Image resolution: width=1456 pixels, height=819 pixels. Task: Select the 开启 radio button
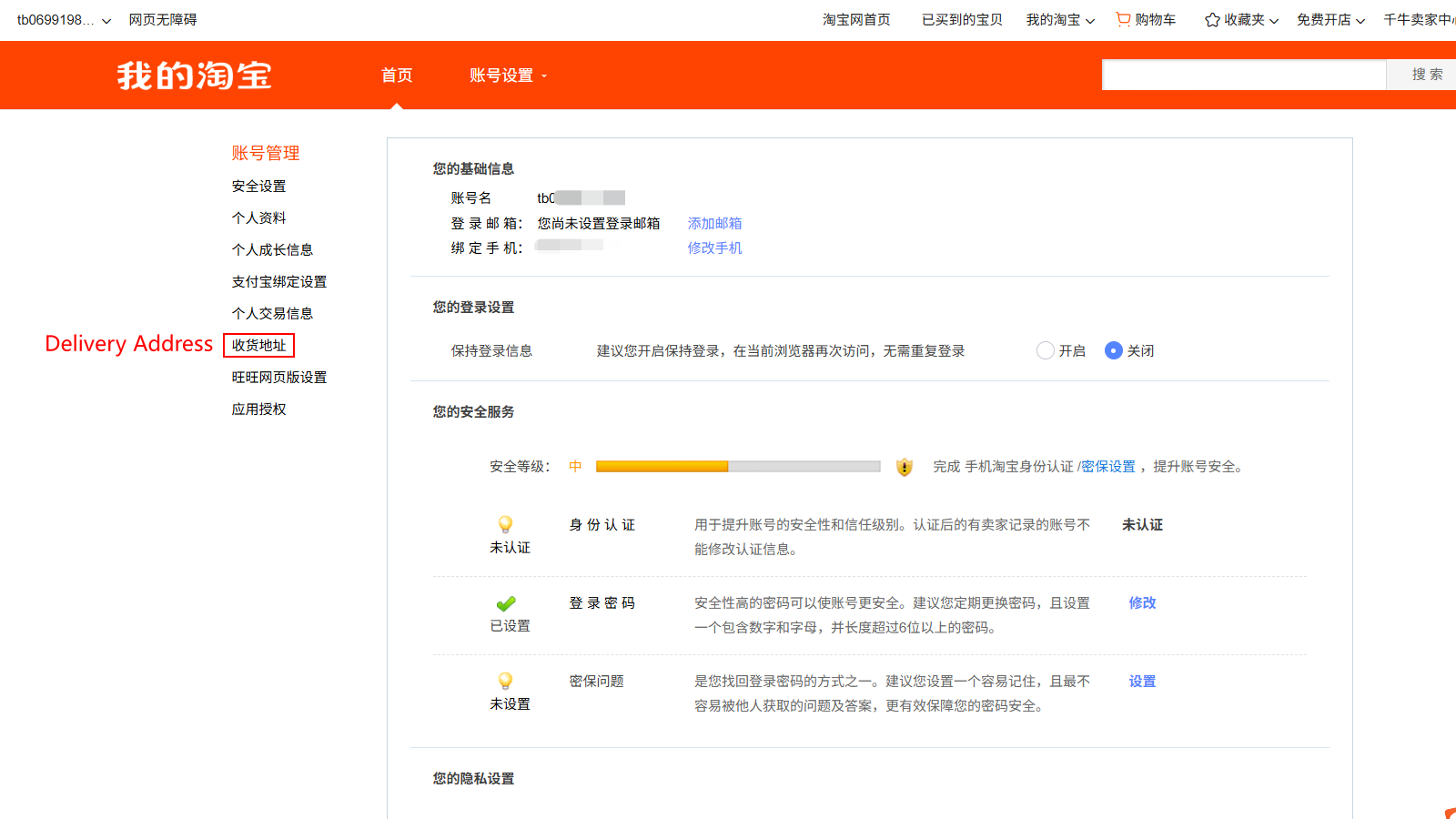click(x=1046, y=350)
